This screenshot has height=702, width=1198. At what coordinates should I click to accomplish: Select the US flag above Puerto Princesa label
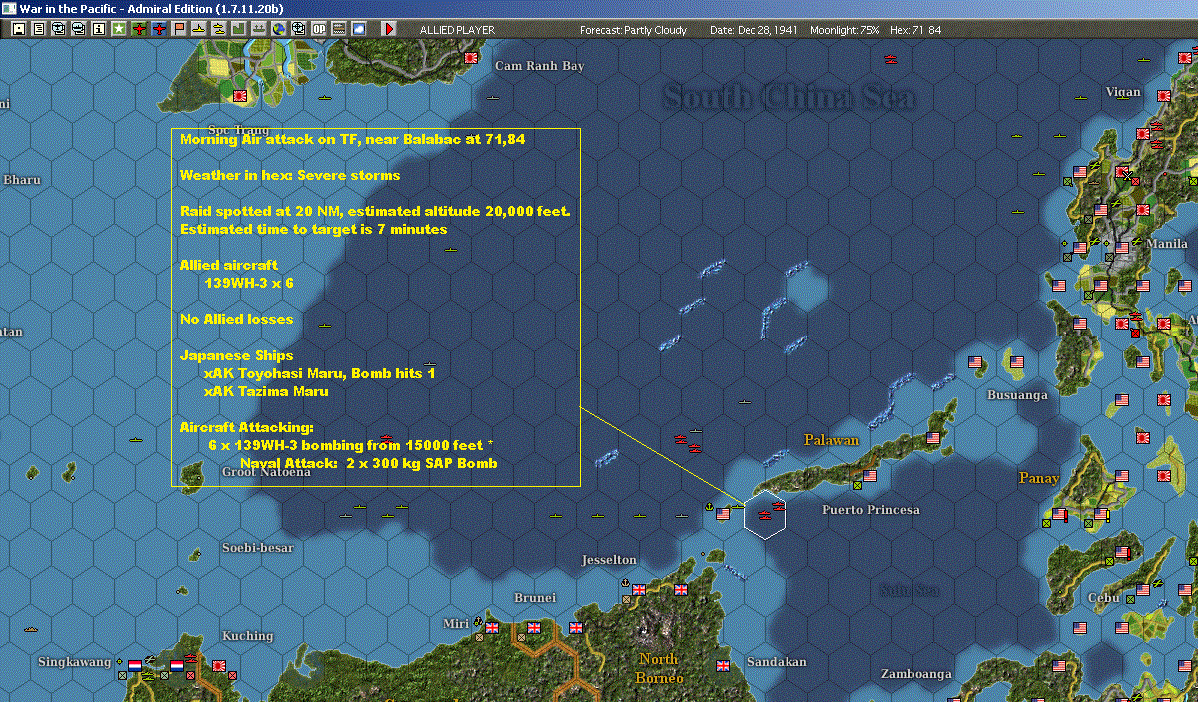coord(869,475)
